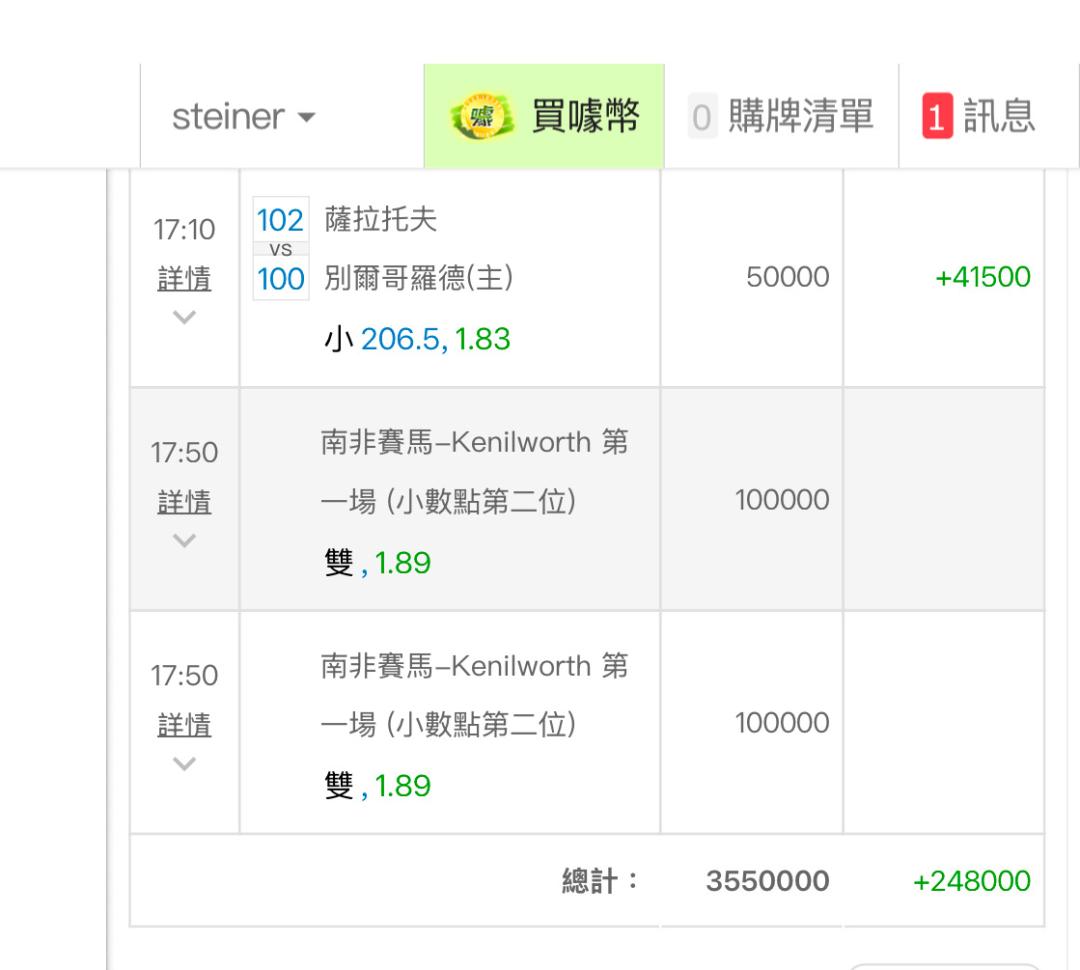Switch to the 購牌清單 tab
The image size is (1080, 970).
[x=782, y=117]
